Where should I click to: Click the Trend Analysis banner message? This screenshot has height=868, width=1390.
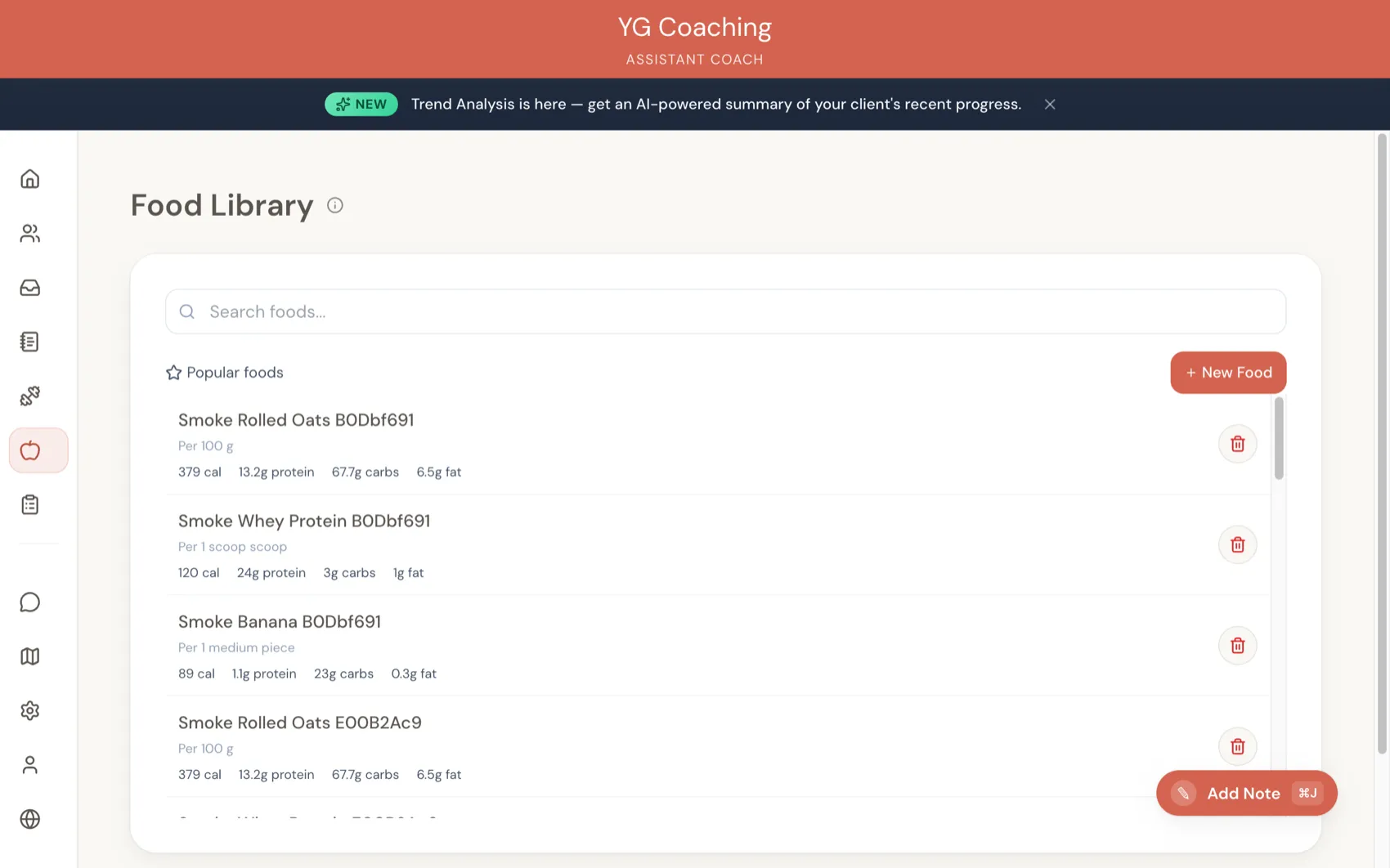(716, 105)
